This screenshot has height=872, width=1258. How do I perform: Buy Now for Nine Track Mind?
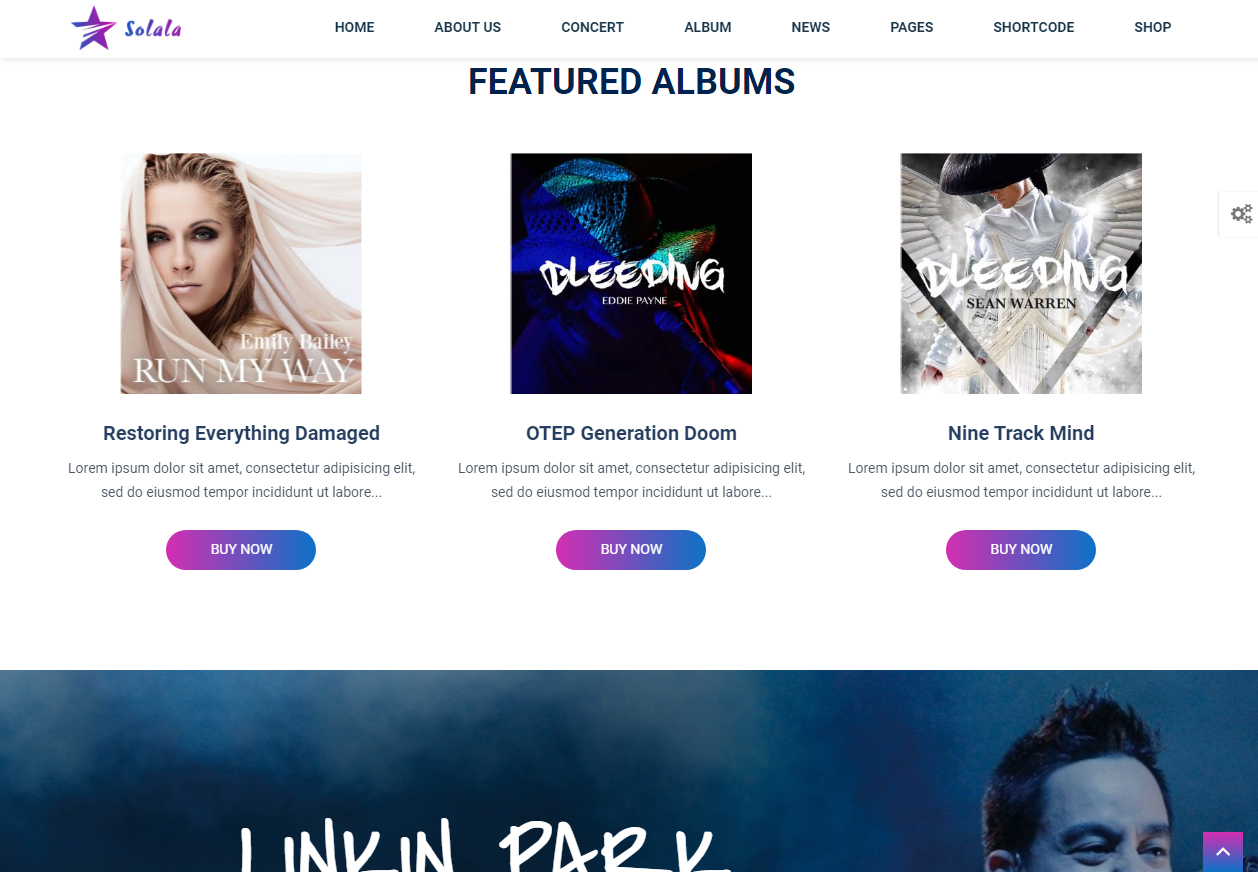click(1021, 550)
